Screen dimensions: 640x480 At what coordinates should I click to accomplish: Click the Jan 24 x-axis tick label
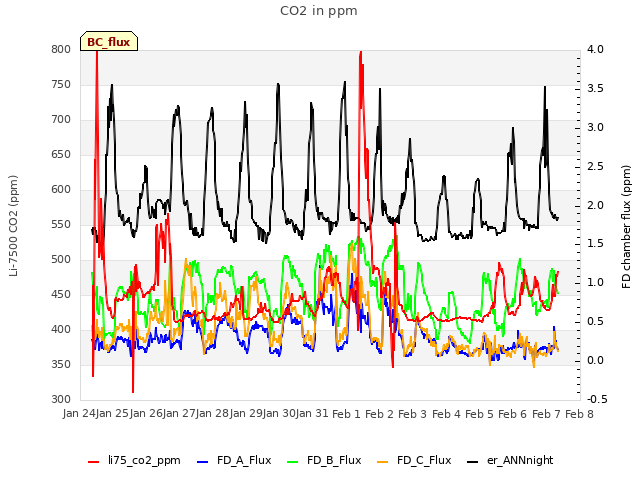(x=79, y=414)
